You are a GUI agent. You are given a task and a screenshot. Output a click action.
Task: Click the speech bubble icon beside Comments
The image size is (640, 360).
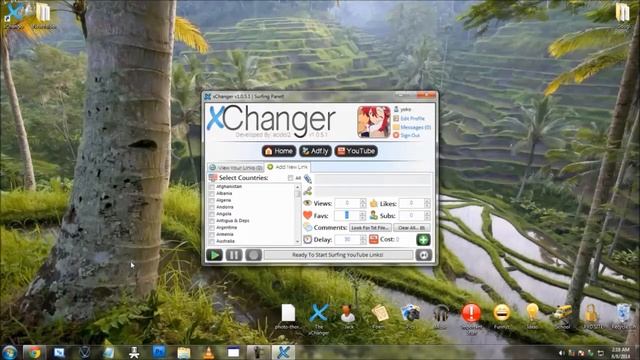(307, 227)
